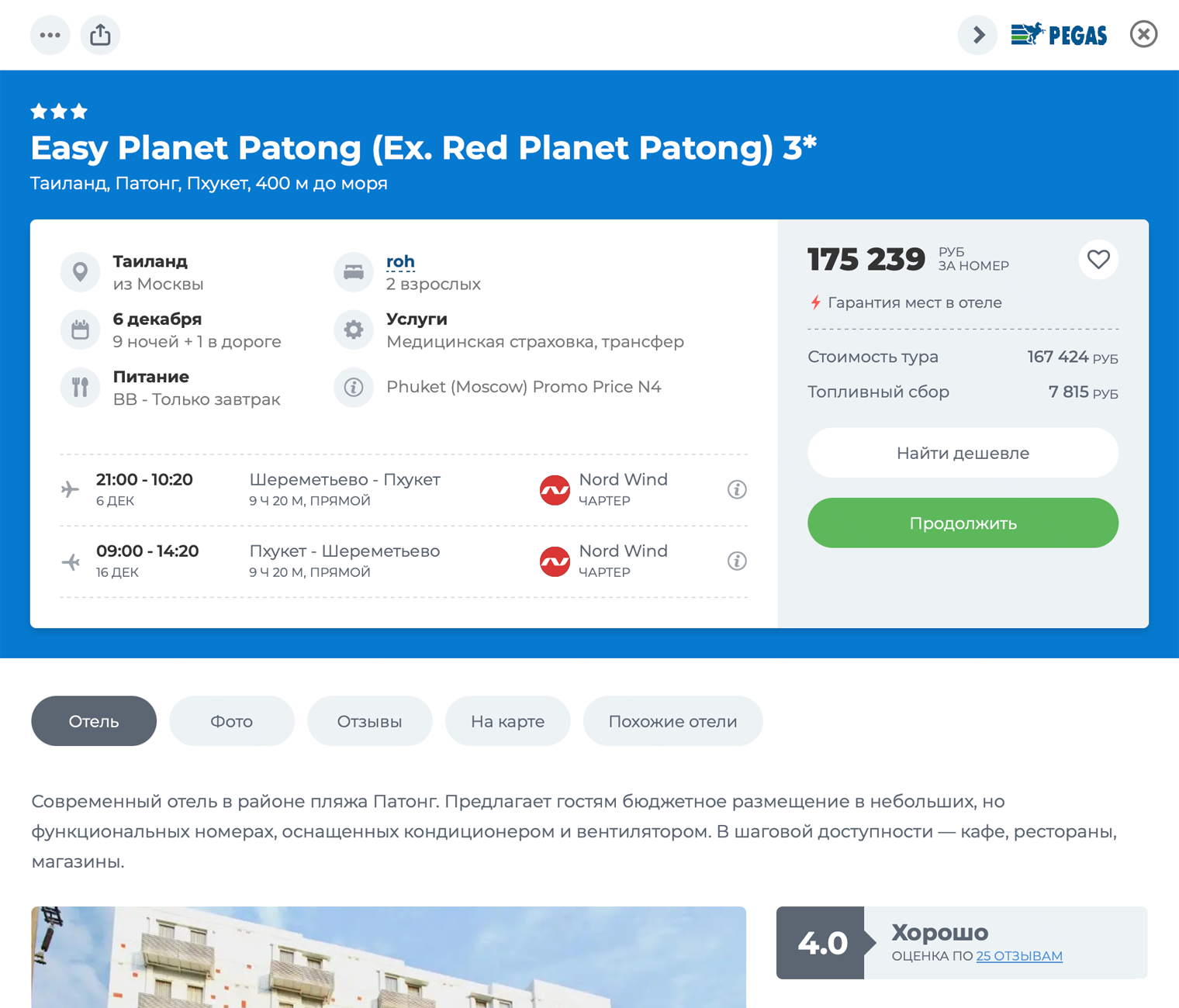Add tour to favorites with heart icon
1179x1008 pixels.
pyautogui.click(x=1098, y=260)
